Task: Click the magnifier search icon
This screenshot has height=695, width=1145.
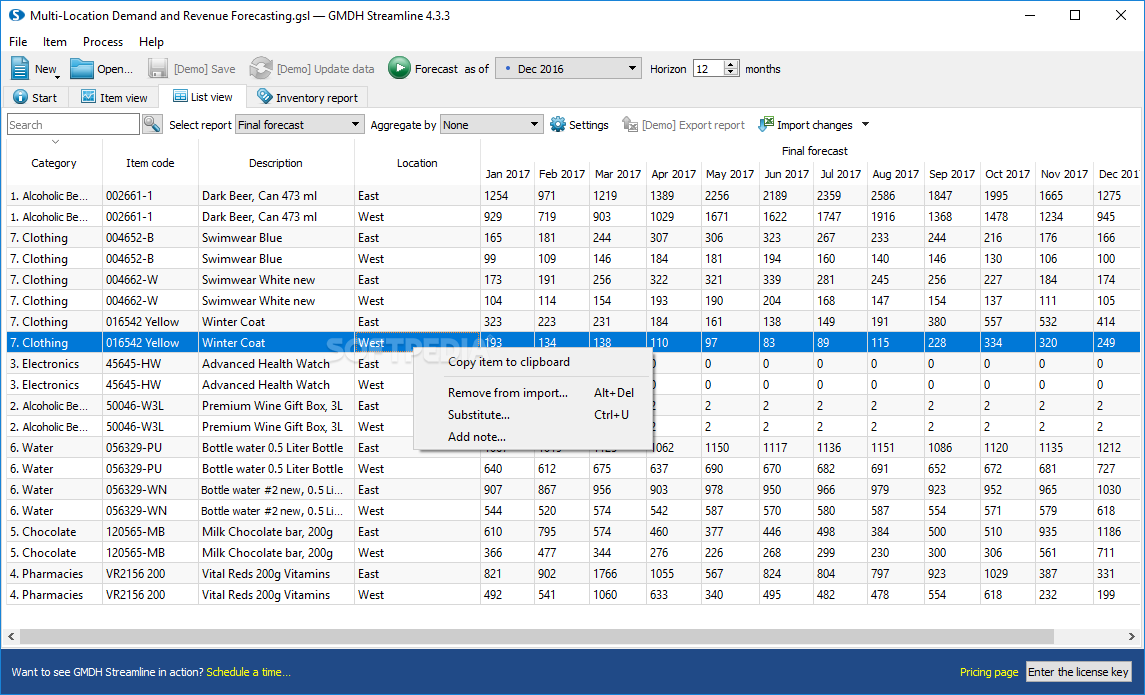Action: [152, 125]
